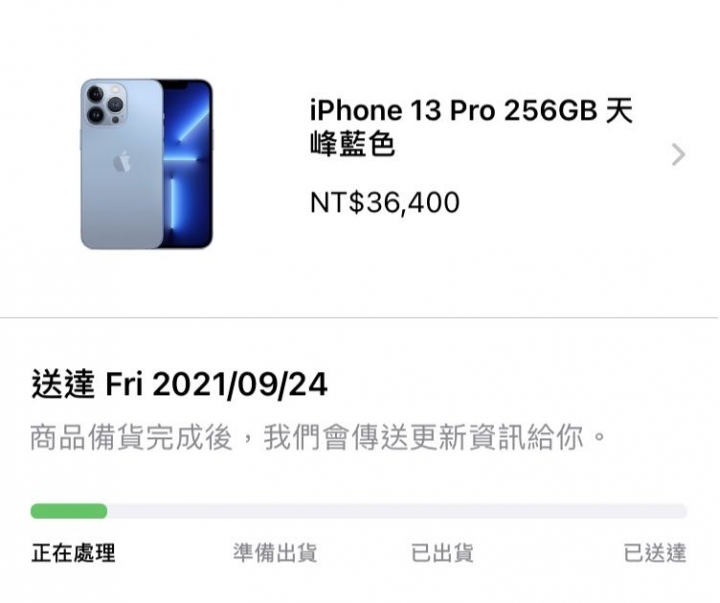Open the iPhone 13 Pro product details chevron
Image resolution: width=720 pixels, height=603 pixels.
point(678,155)
